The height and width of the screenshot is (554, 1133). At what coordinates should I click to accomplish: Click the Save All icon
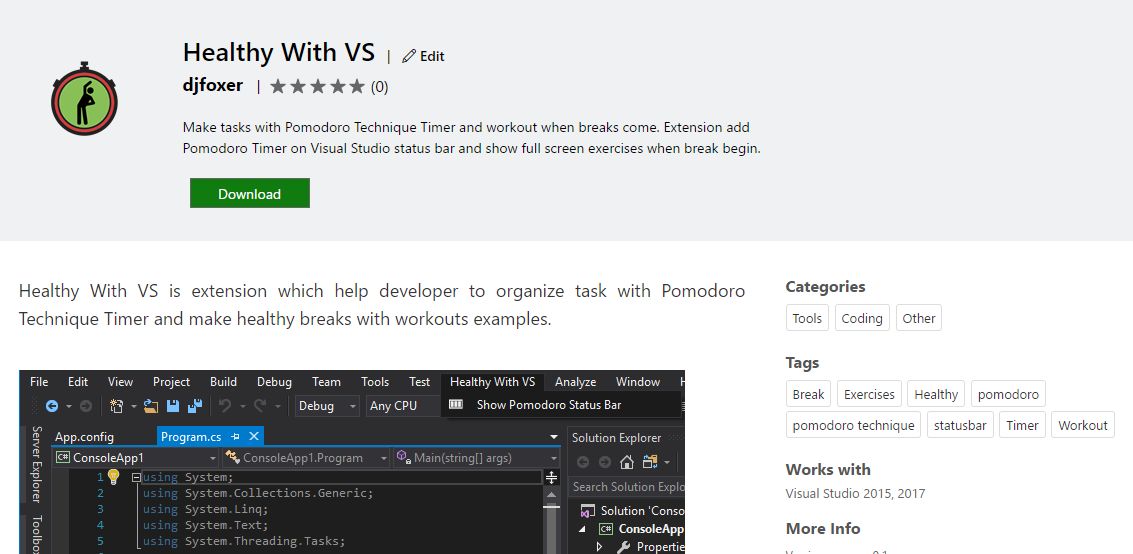[194, 406]
